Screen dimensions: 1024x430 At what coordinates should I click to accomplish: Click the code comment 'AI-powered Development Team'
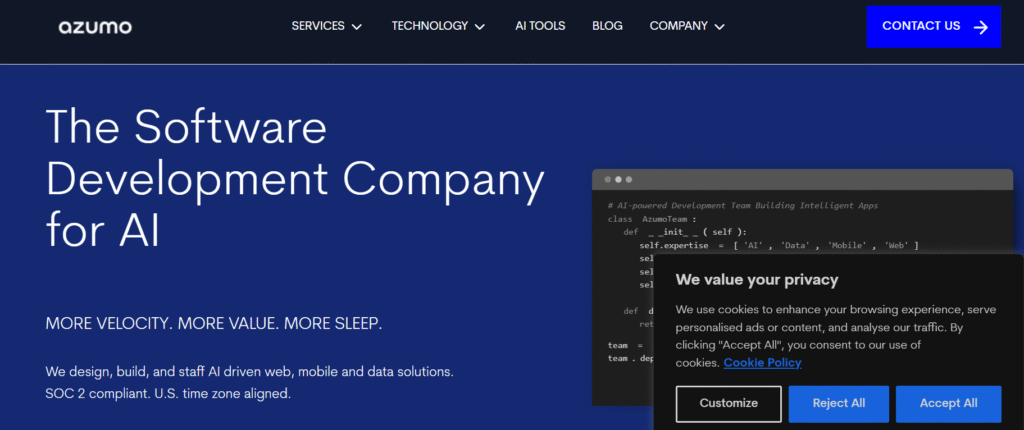743,205
